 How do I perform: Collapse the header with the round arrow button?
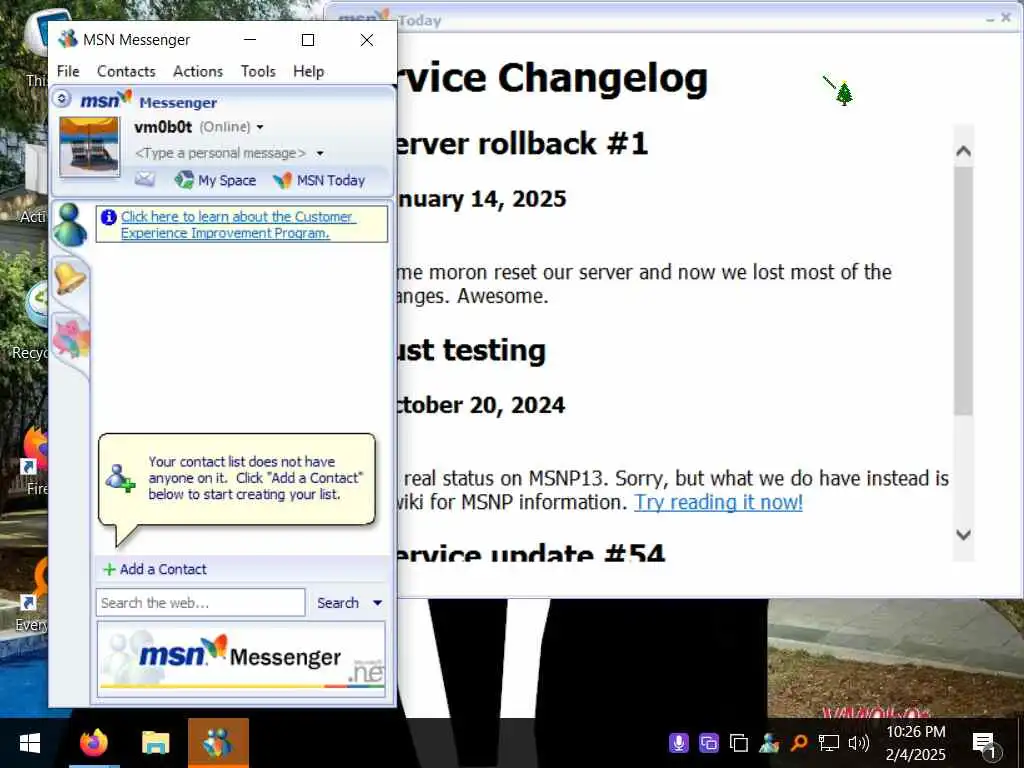(62, 99)
